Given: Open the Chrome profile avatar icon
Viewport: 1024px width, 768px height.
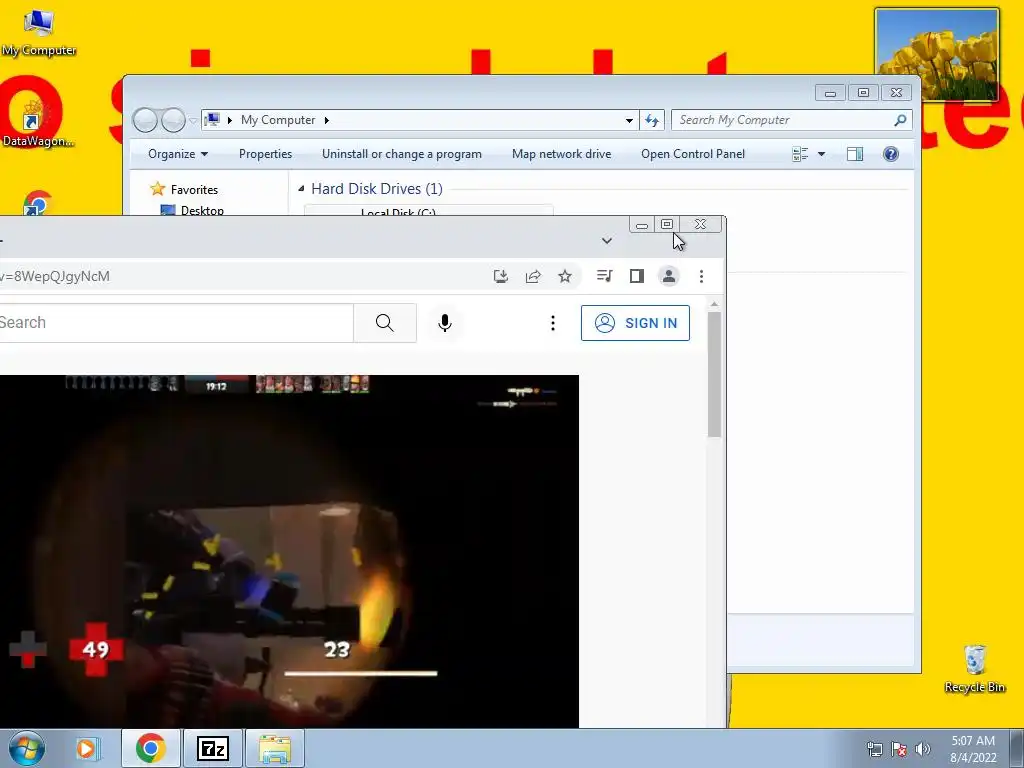Looking at the screenshot, I should coord(669,276).
